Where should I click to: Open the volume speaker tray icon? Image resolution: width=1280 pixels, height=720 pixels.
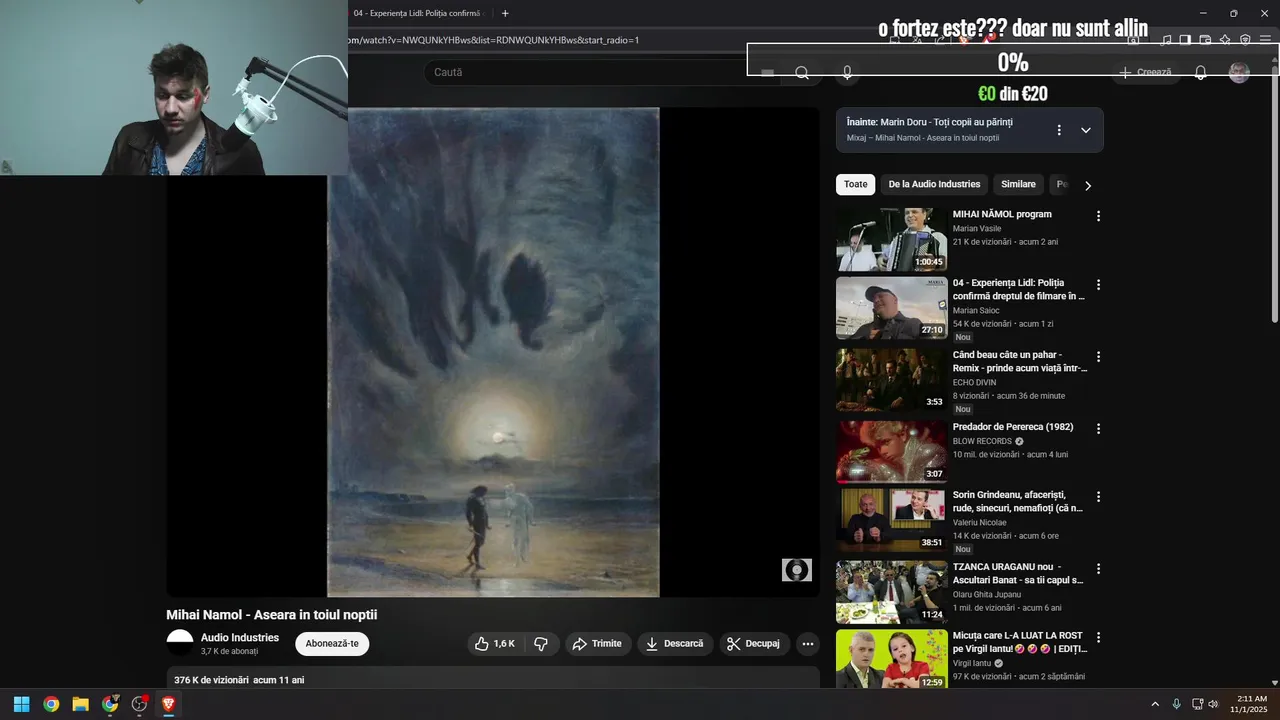(x=1214, y=704)
